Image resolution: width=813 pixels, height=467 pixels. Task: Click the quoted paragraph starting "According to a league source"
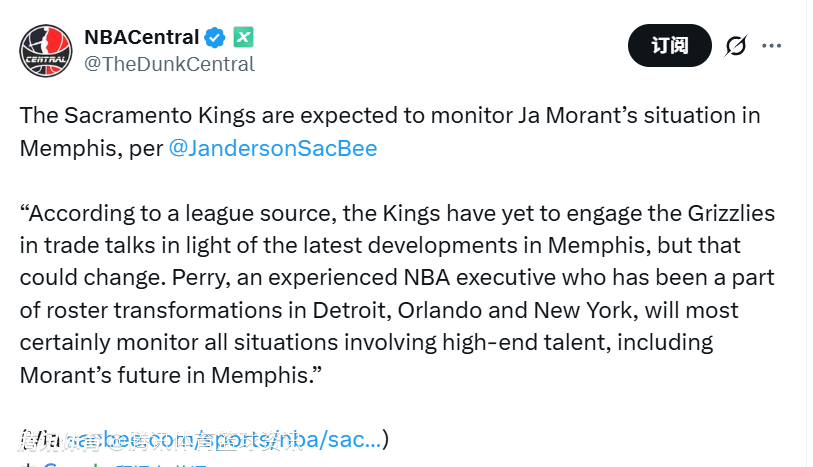point(397,213)
